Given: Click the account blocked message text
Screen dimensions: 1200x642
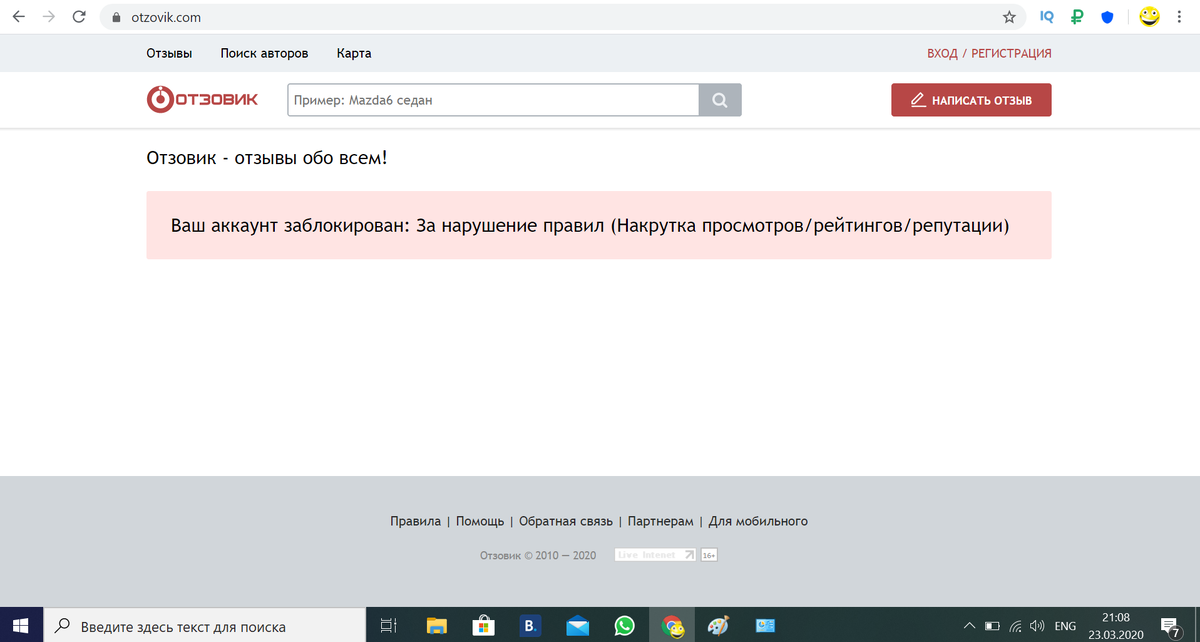Looking at the screenshot, I should tap(590, 225).
